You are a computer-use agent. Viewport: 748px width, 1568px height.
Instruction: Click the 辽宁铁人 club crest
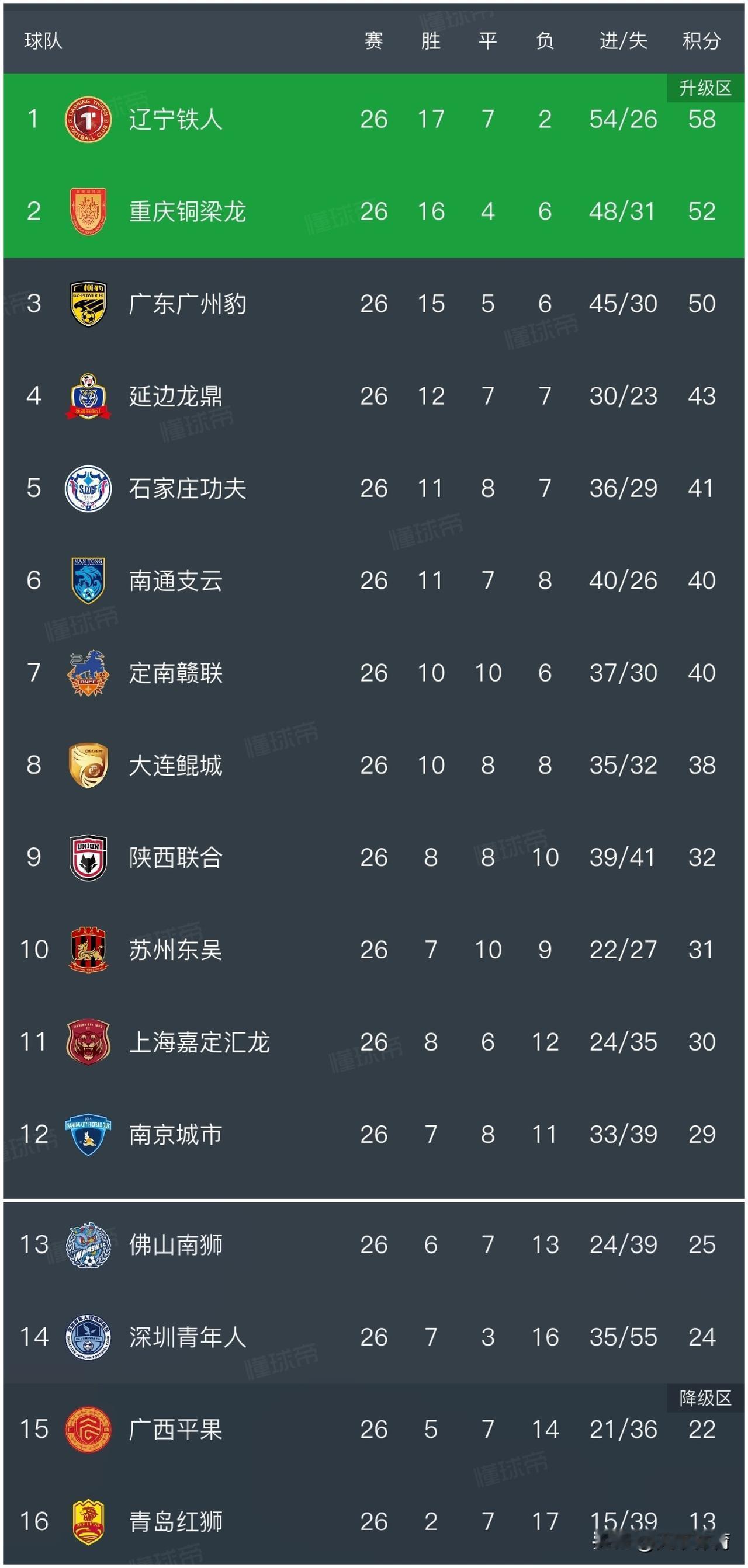[88, 119]
